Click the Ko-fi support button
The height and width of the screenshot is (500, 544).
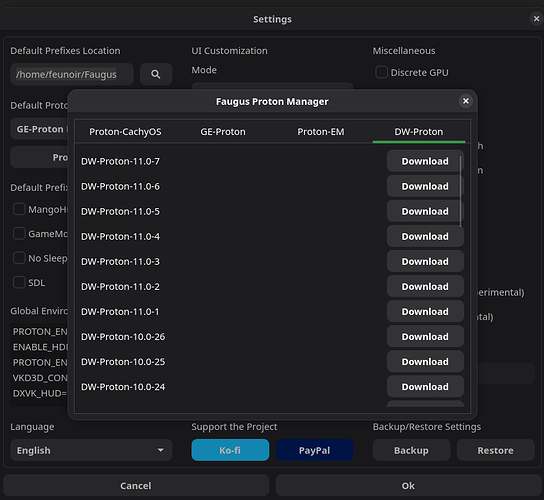[230, 450]
